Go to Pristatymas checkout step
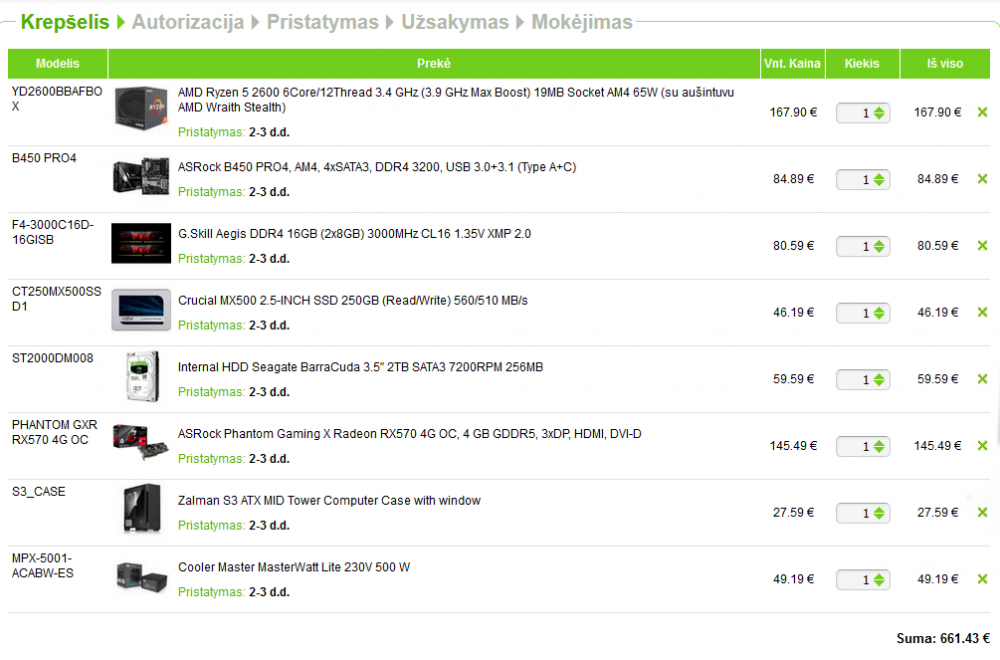This screenshot has height=660, width=1000. click(x=323, y=22)
